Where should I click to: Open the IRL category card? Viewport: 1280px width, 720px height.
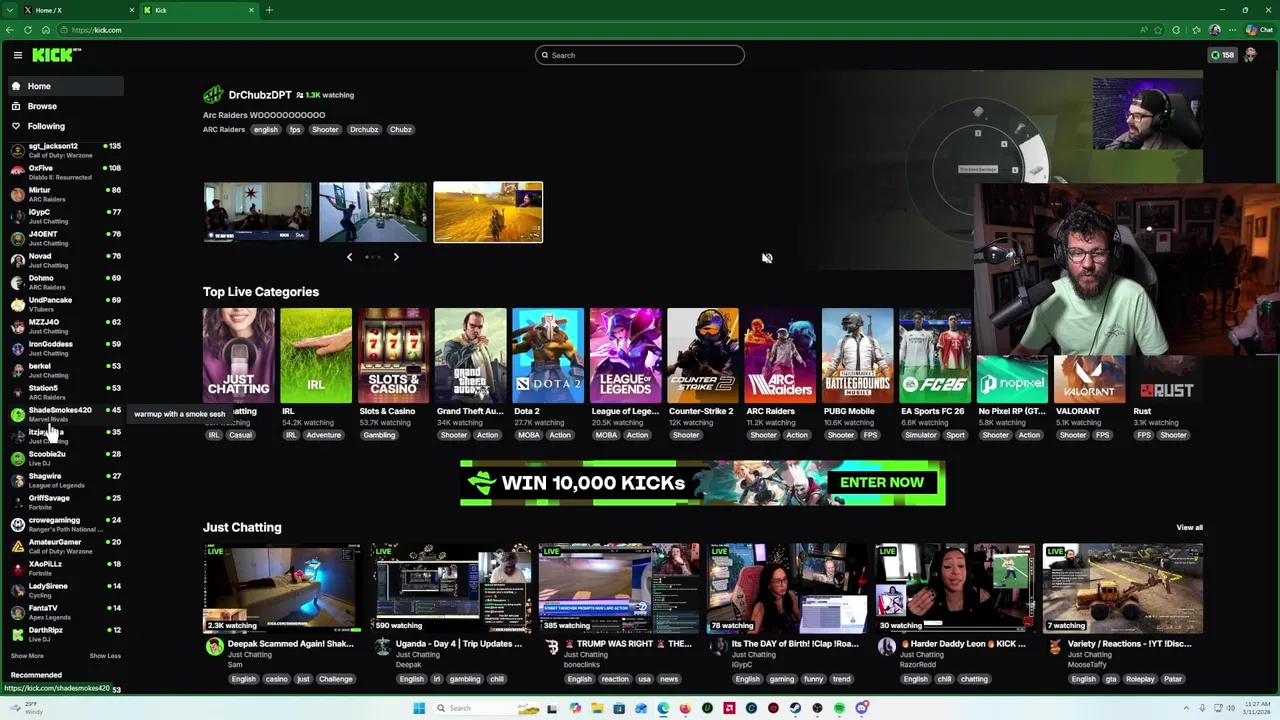point(316,355)
